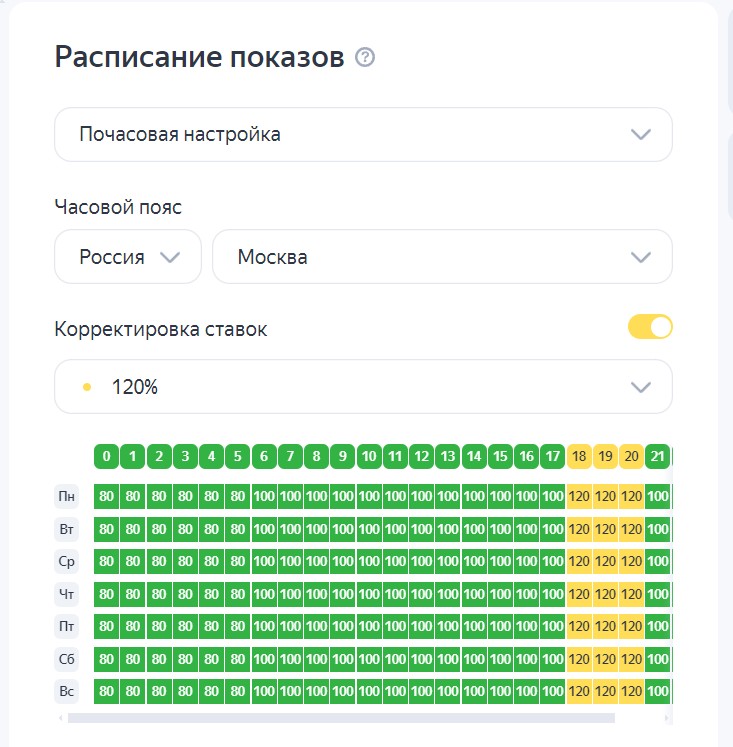Select the hour 0 column header

point(107,457)
